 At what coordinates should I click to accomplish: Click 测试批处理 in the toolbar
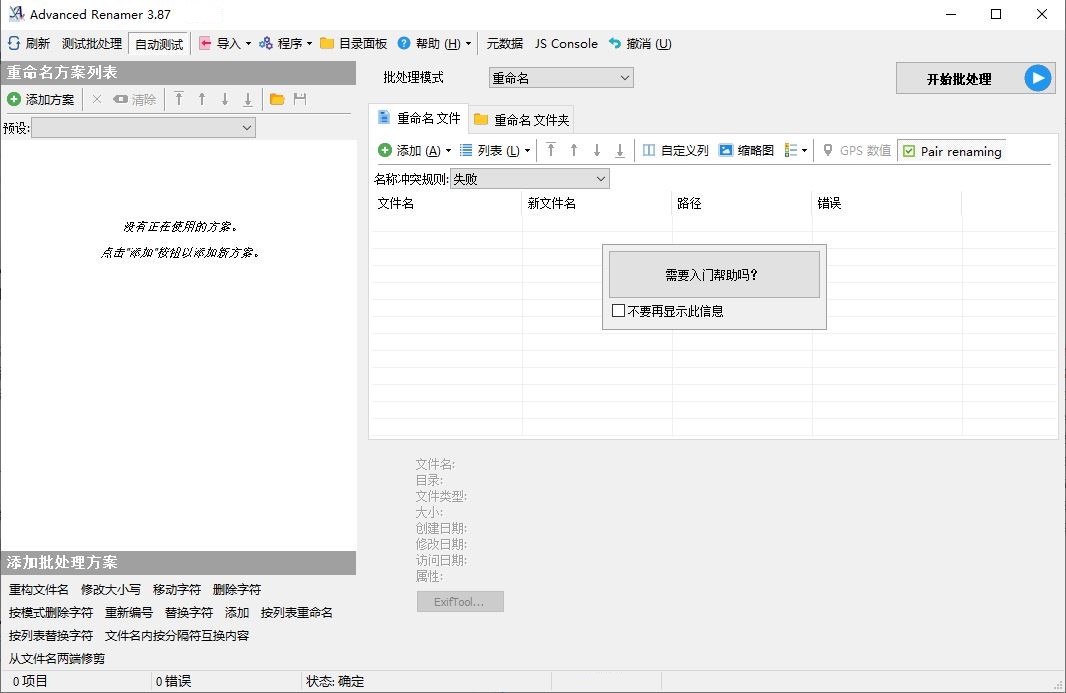coord(92,44)
